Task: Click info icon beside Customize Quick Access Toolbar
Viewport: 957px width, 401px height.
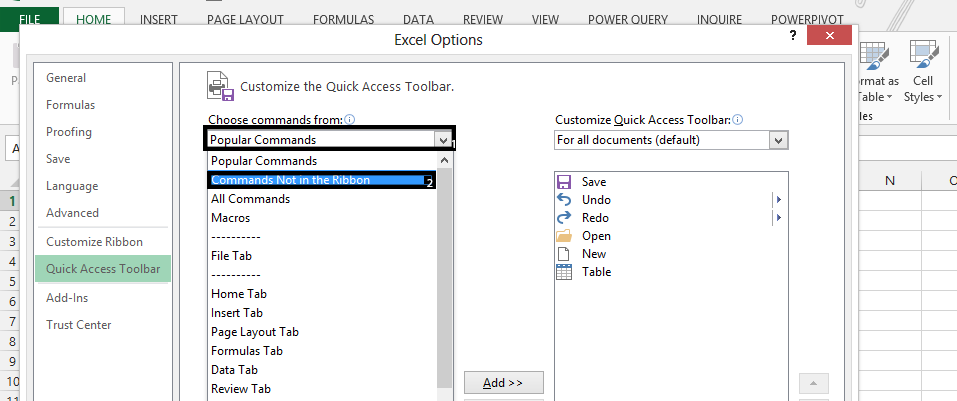Action: coord(738,120)
